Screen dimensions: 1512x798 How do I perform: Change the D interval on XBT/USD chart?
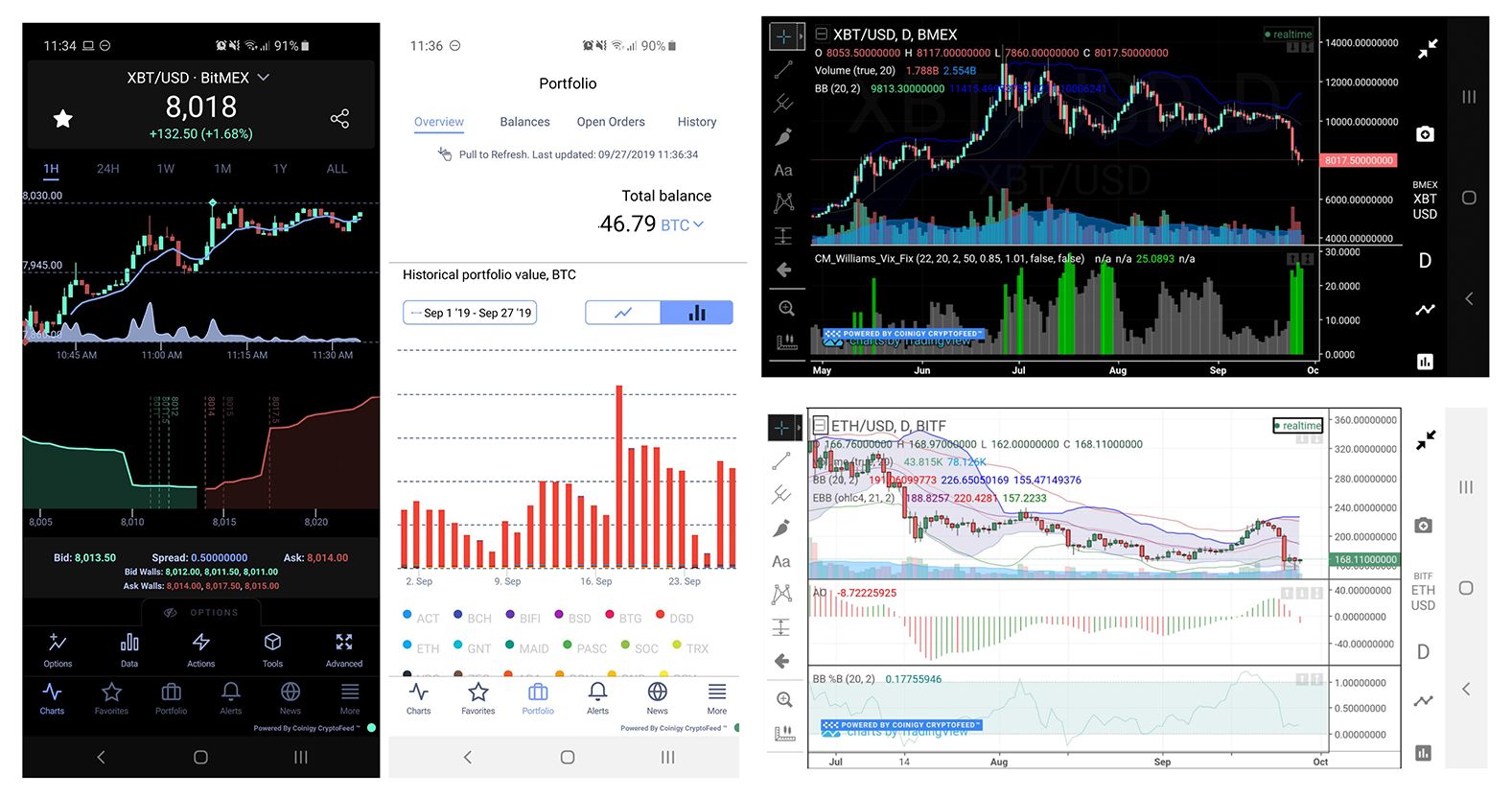click(x=1425, y=260)
